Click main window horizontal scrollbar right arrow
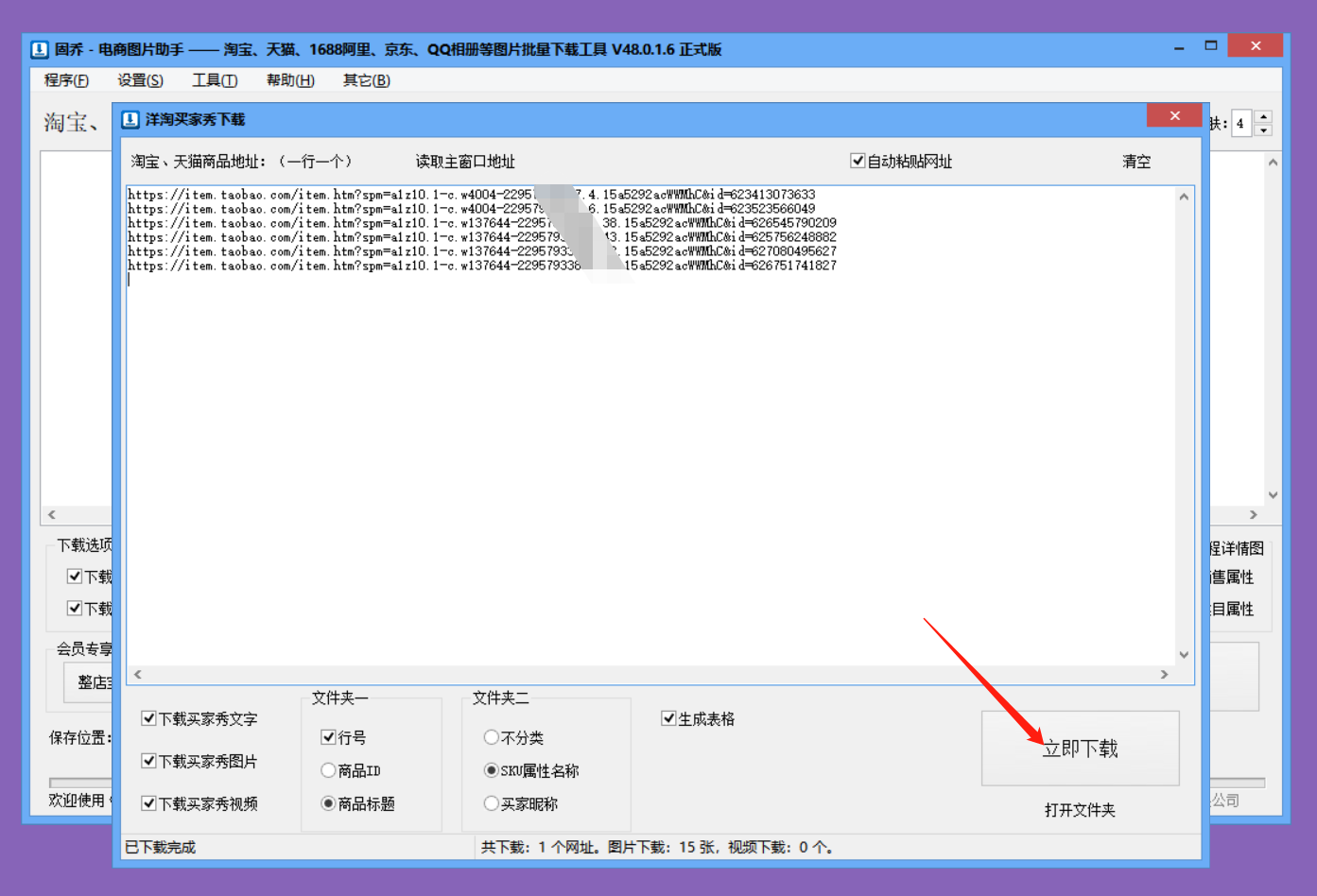This screenshot has width=1317, height=896. point(1254,515)
